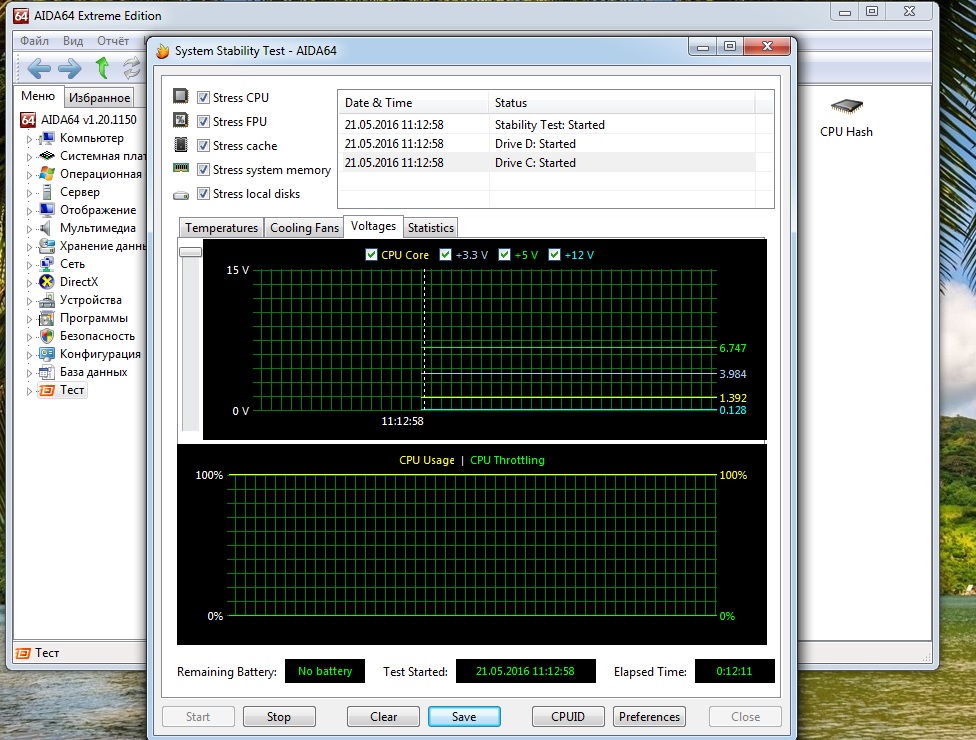
Task: Click the Безопасность shield icon
Action: [x=46, y=336]
